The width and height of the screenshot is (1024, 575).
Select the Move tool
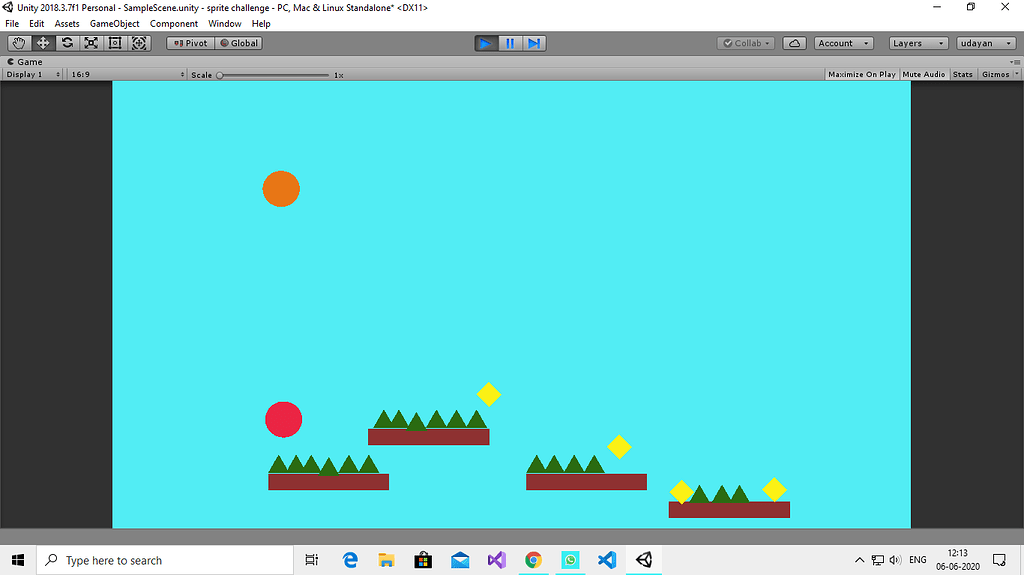(43, 43)
